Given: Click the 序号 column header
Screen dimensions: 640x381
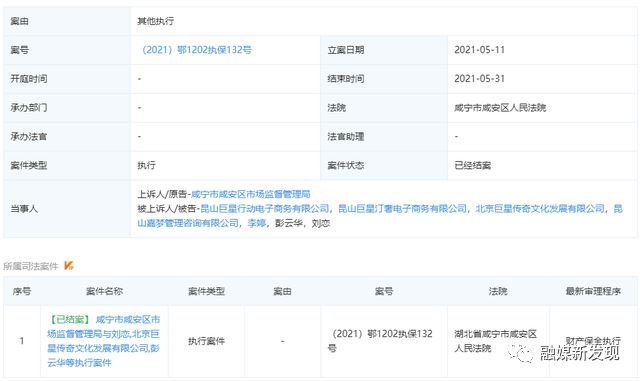Looking at the screenshot, I should tap(22, 291).
